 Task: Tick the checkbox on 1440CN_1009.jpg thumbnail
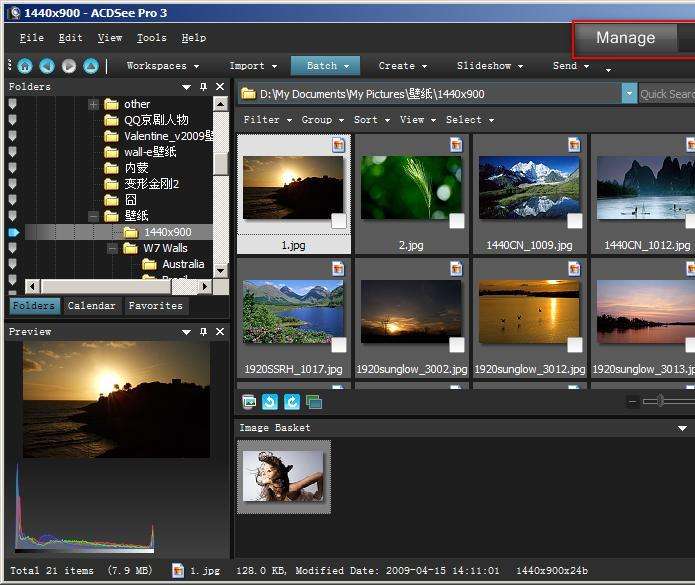point(575,221)
